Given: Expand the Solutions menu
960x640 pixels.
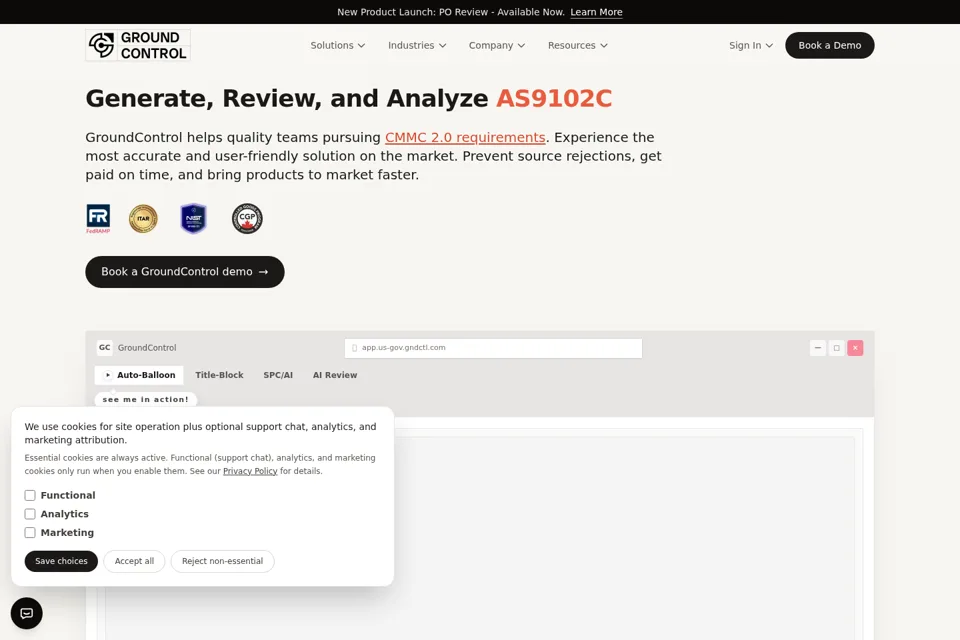Looking at the screenshot, I should [338, 45].
